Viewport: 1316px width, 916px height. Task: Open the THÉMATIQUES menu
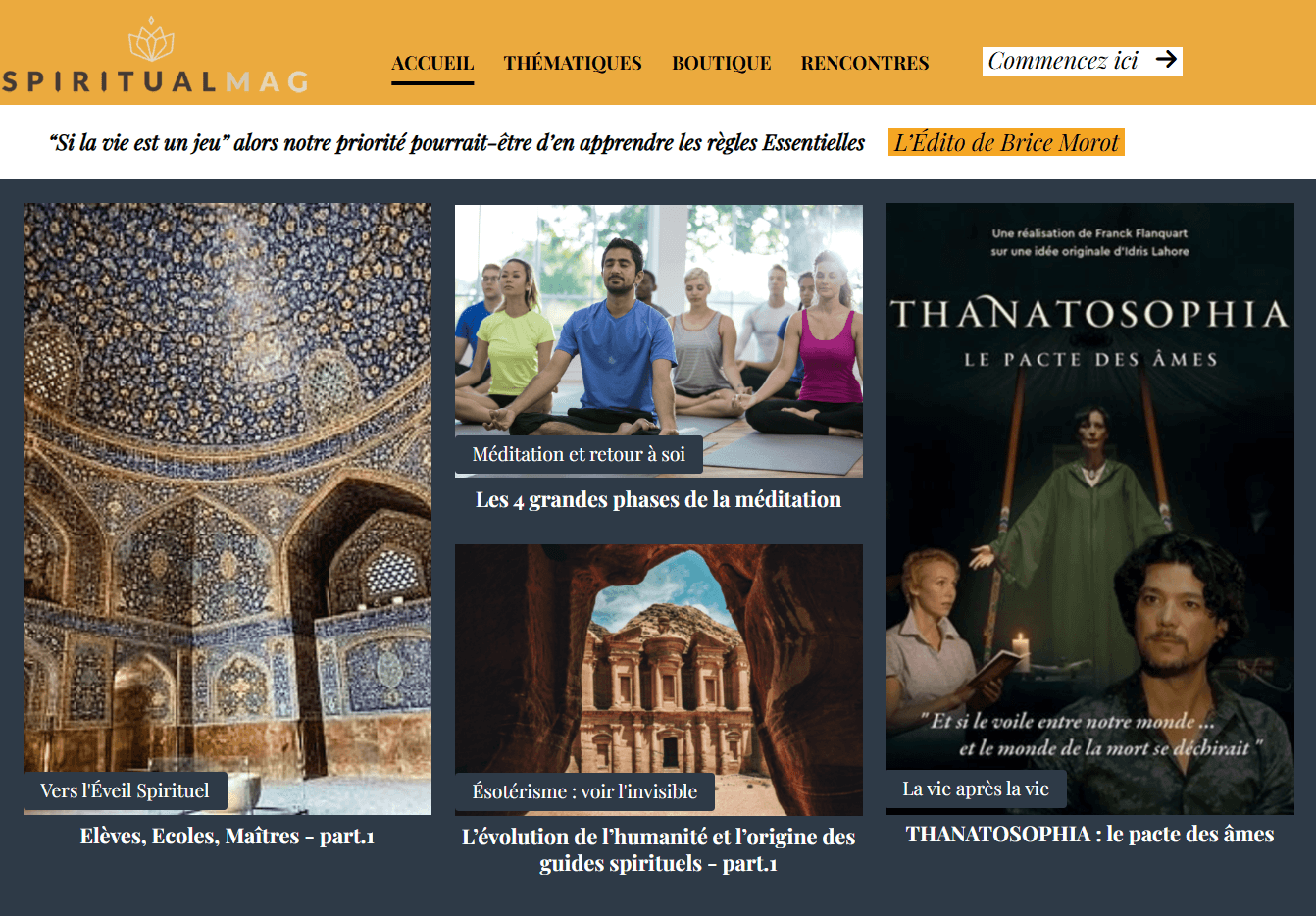573,63
